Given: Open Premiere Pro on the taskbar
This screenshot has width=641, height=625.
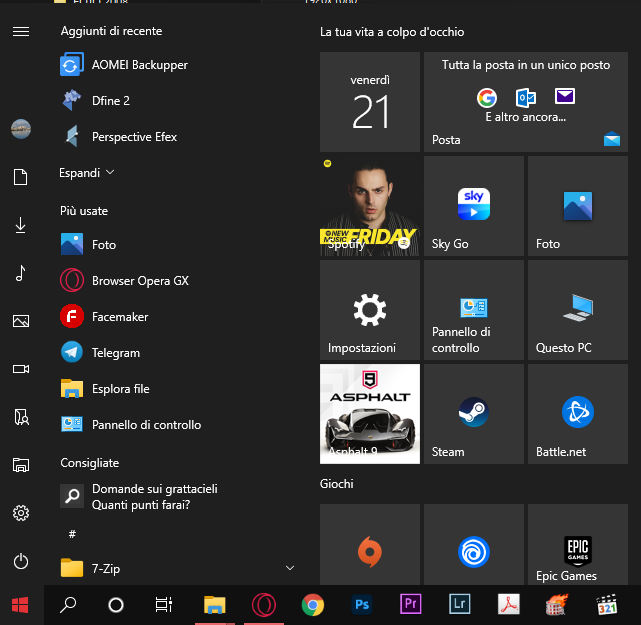Looking at the screenshot, I should pos(411,605).
